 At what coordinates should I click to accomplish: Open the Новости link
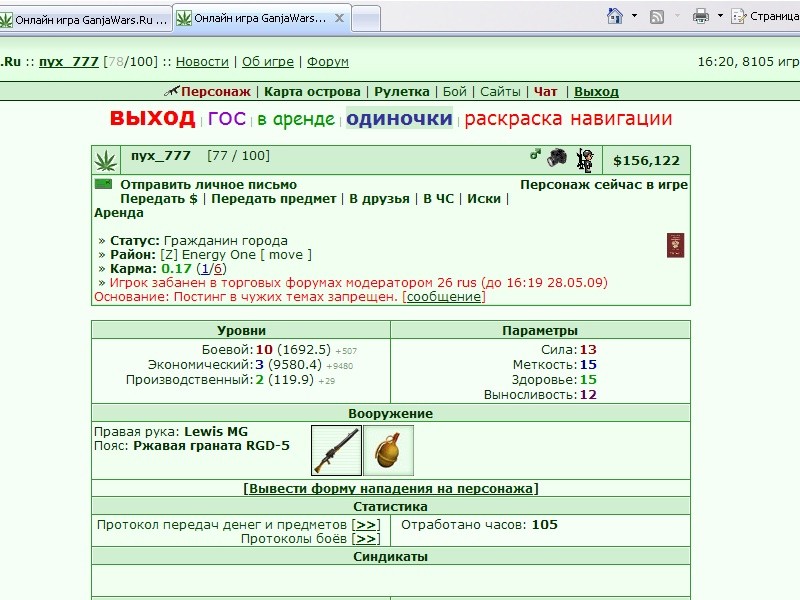click(202, 62)
